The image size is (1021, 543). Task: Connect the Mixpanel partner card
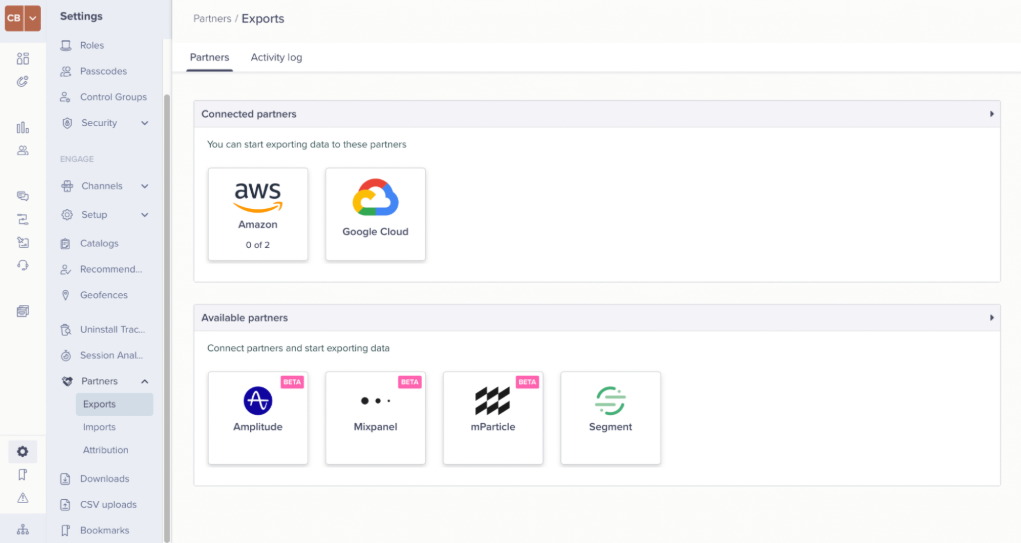[x=376, y=418]
